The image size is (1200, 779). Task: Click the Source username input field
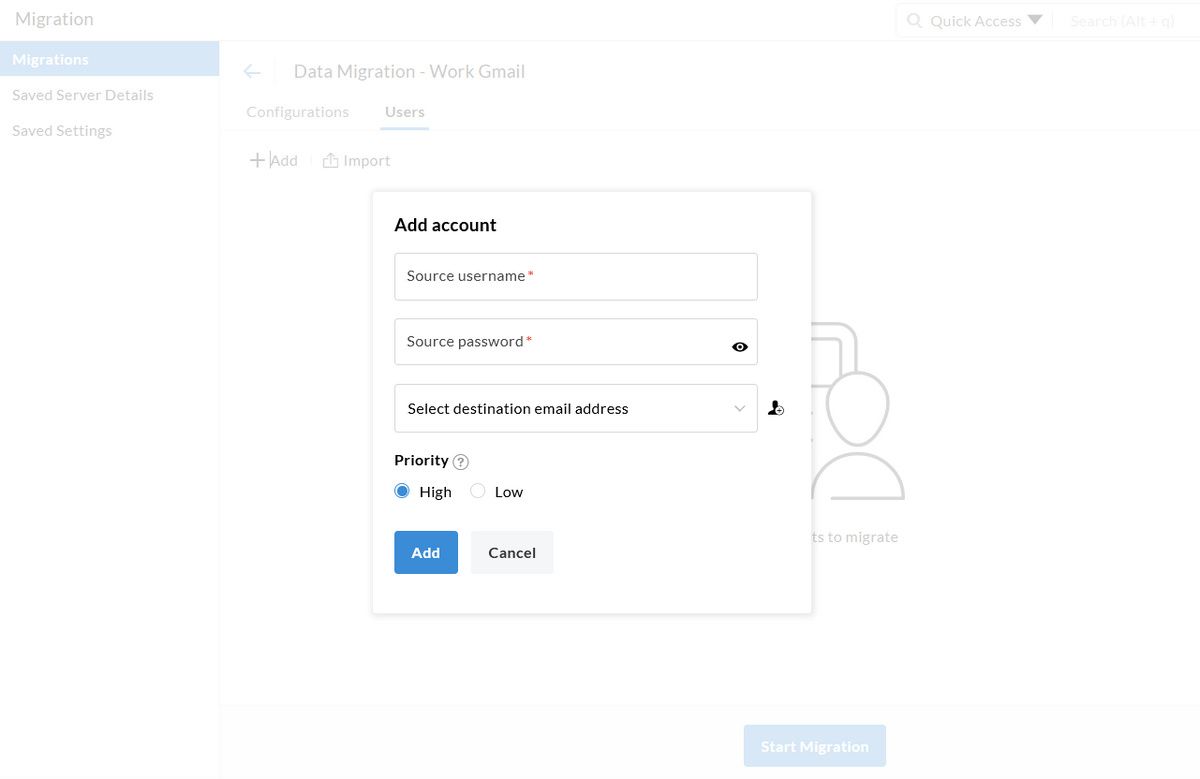click(x=576, y=276)
